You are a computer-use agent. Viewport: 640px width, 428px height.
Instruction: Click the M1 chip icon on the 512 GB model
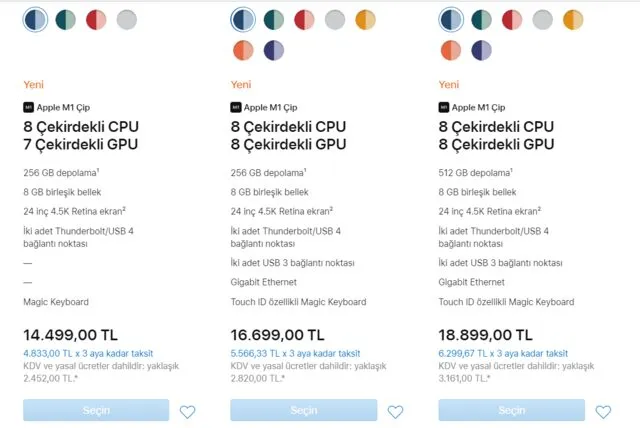[444, 106]
